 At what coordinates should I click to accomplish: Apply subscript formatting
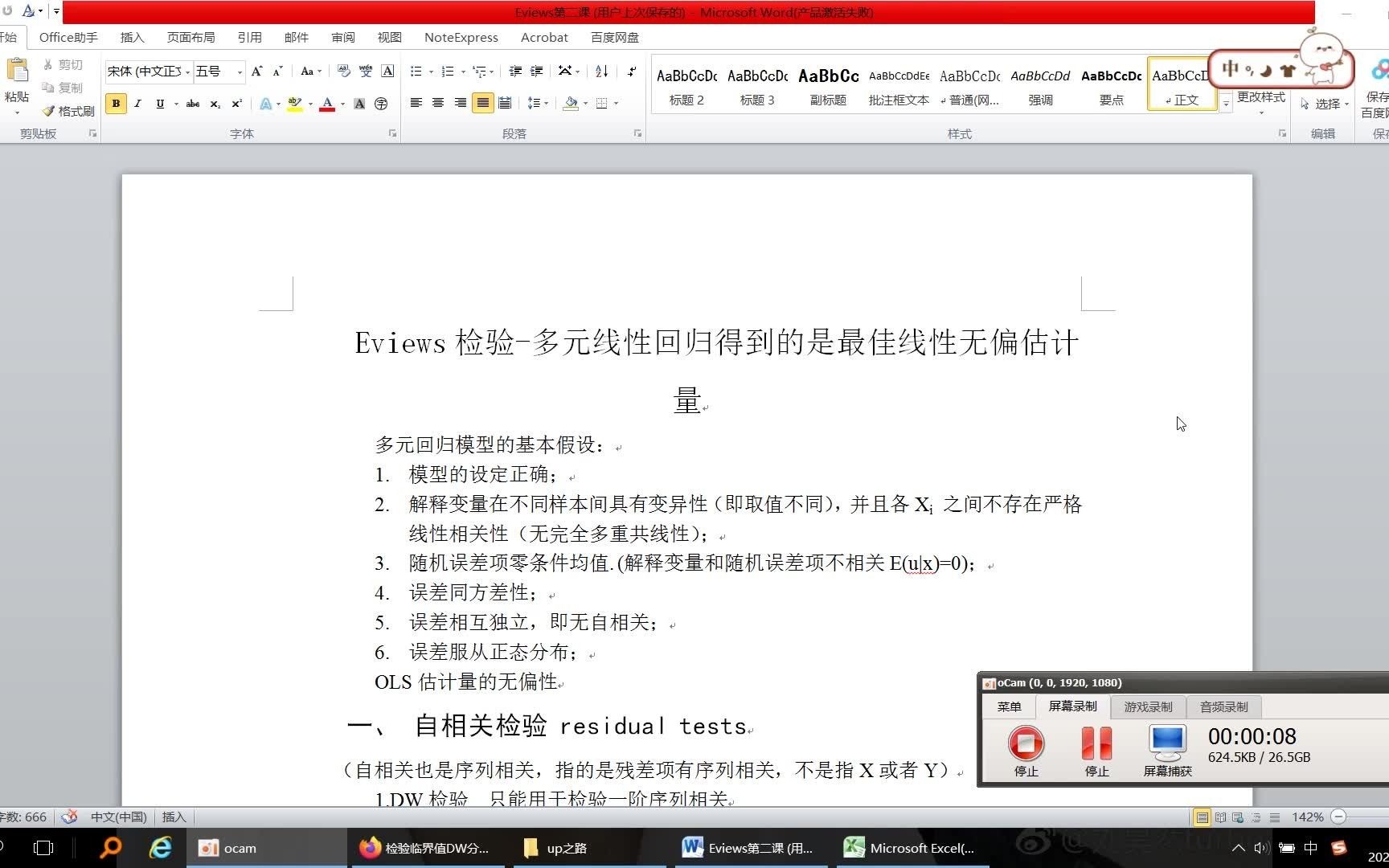click(x=215, y=104)
